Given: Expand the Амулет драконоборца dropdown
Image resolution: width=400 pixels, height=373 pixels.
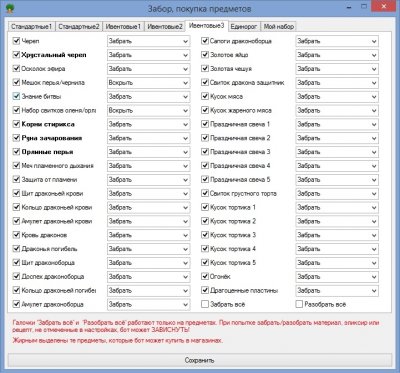Looking at the screenshot, I should coord(148,304).
